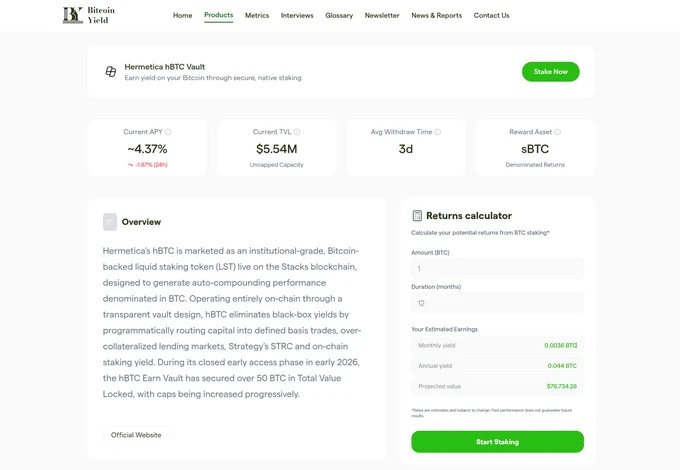
Task: Click the Projected value $76,734.28
Action: (562, 386)
